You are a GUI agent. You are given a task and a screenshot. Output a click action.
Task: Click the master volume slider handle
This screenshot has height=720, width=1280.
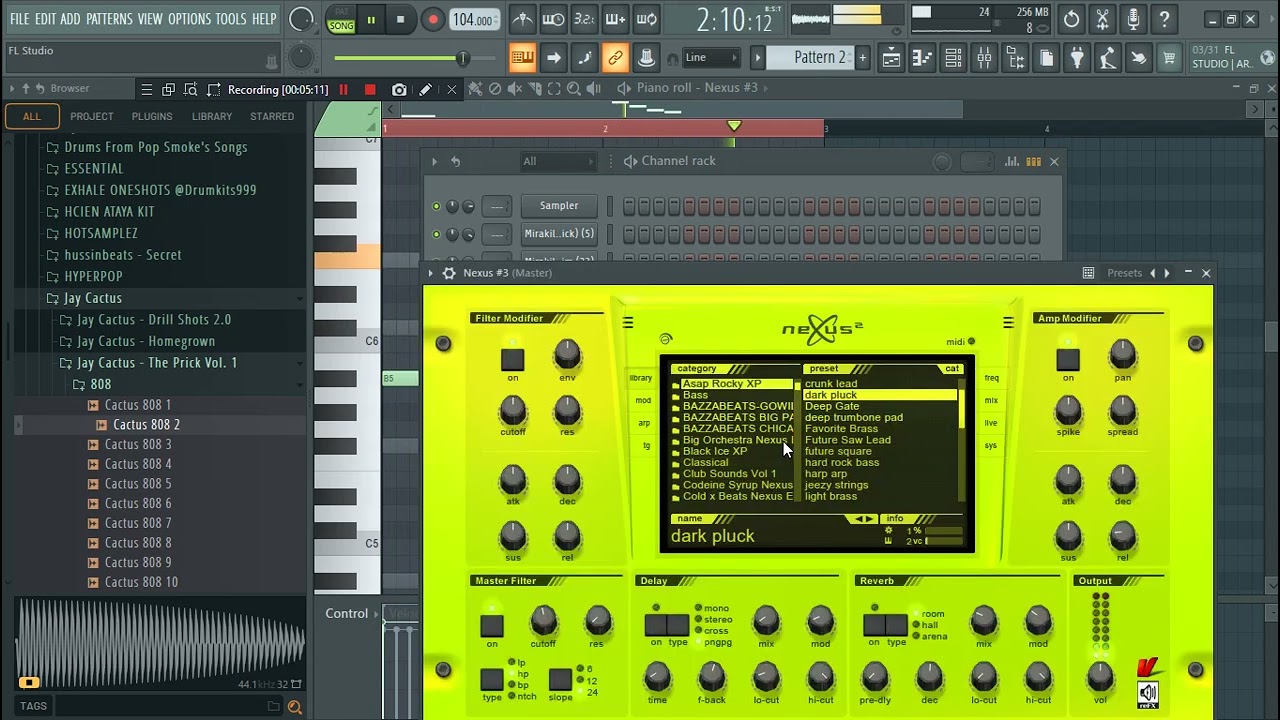tap(462, 59)
